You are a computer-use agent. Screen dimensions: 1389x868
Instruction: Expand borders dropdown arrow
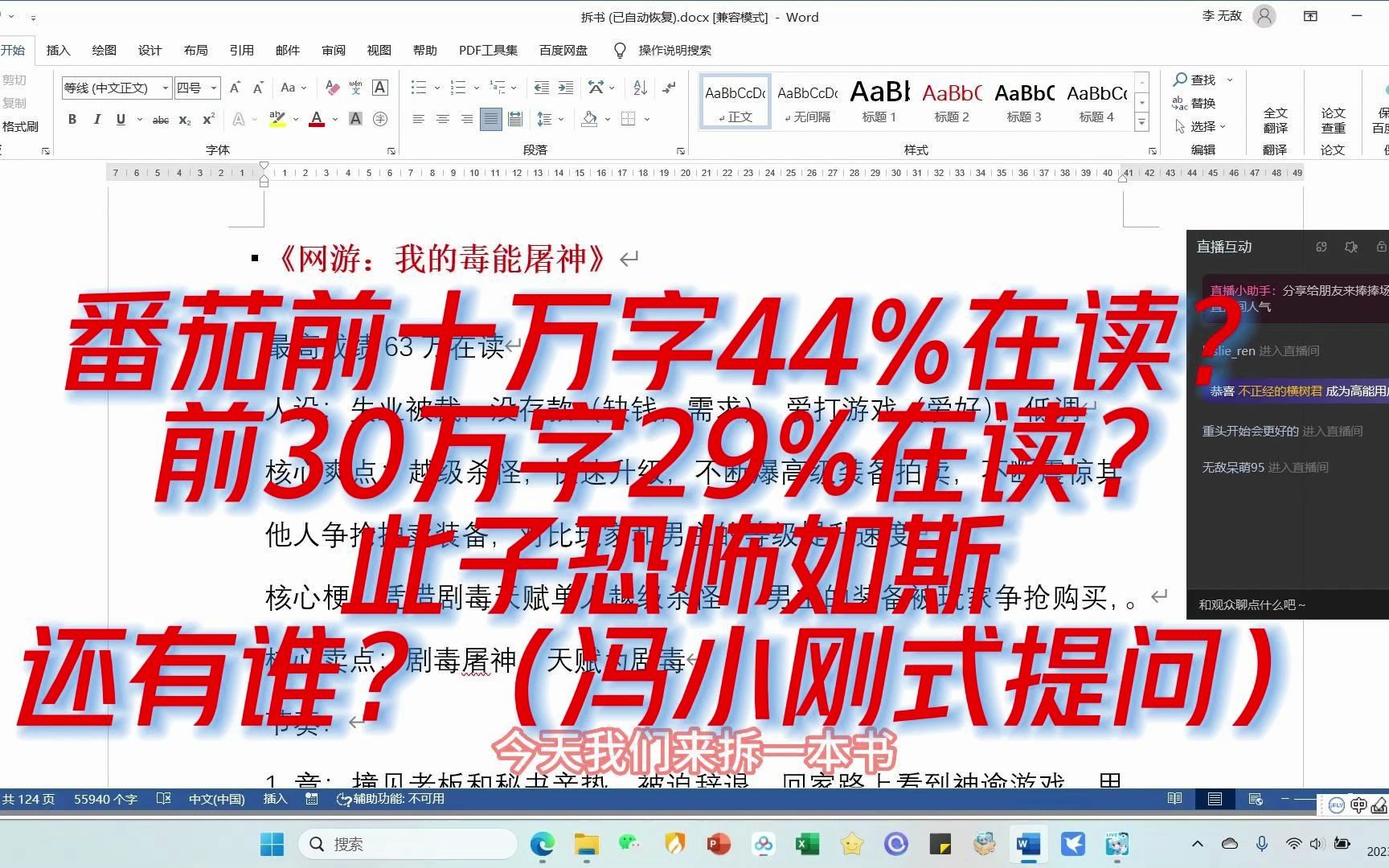[646, 119]
